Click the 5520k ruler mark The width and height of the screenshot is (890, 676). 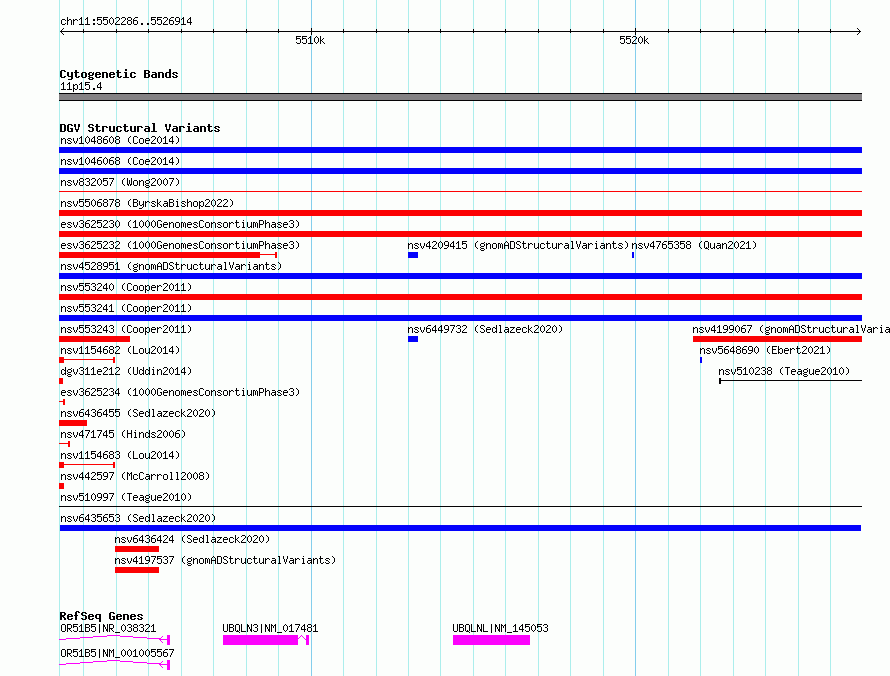pos(634,40)
